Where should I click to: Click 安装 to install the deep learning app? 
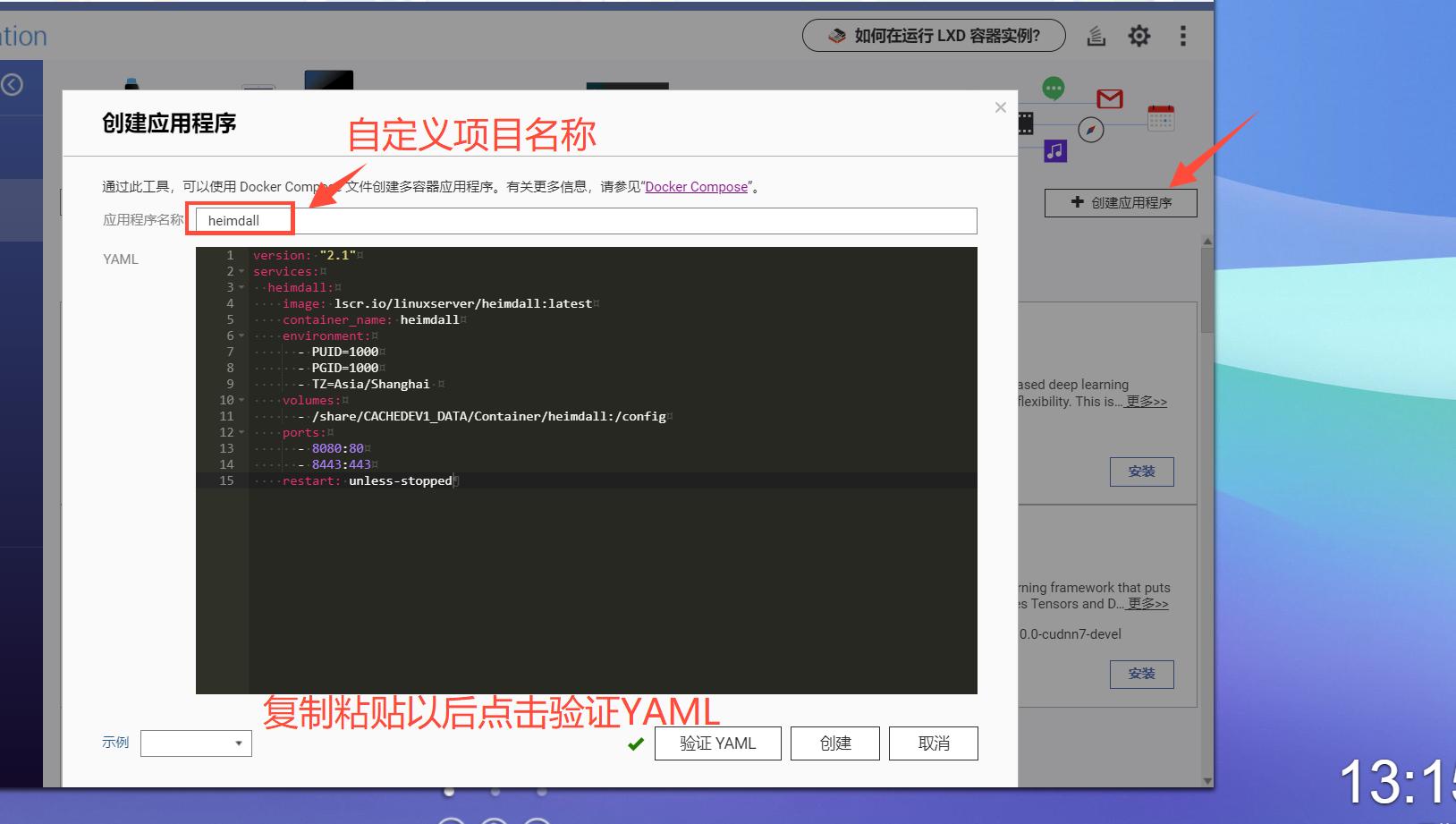[1141, 471]
